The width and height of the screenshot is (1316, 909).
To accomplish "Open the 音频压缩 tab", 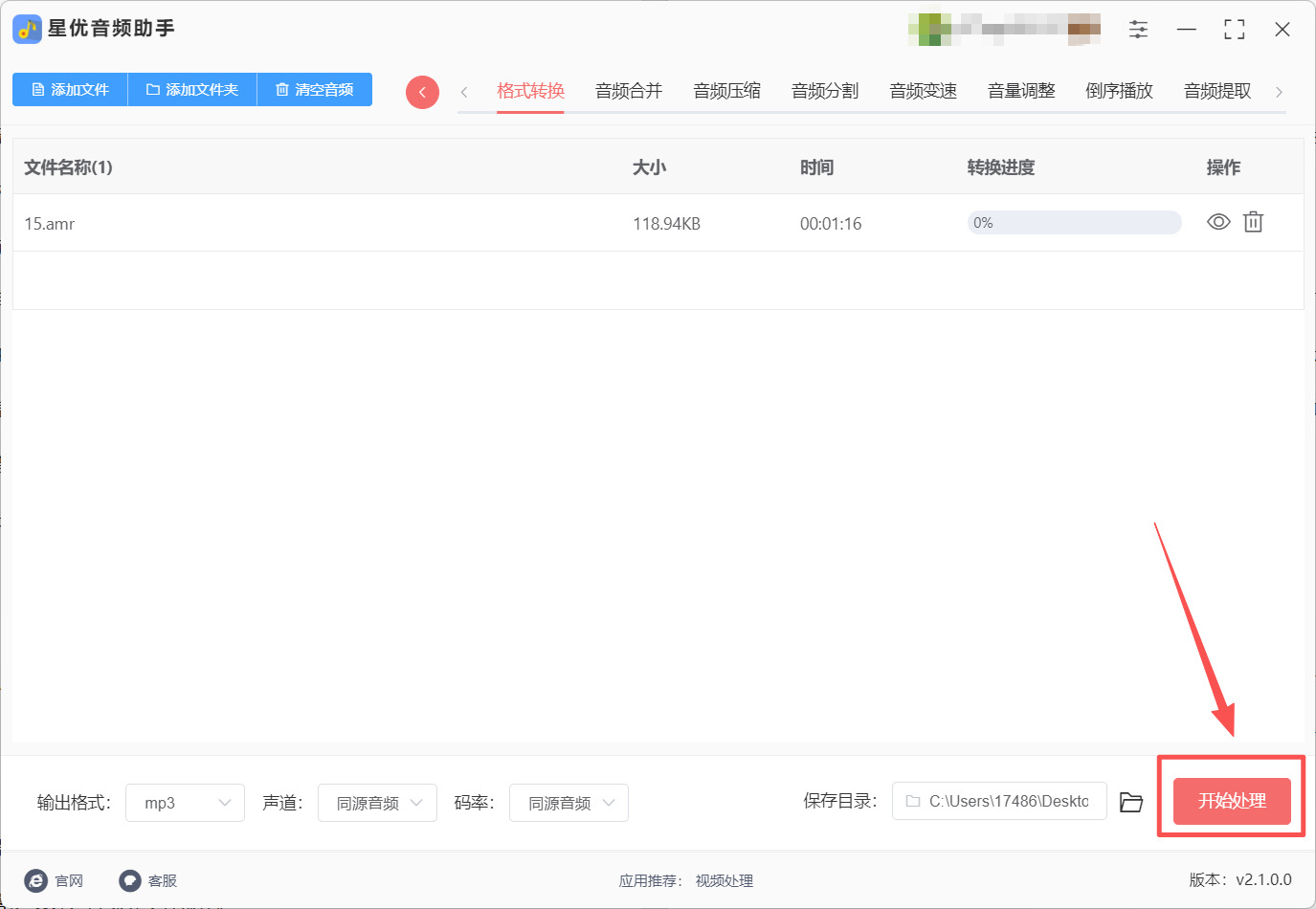I will [726, 90].
